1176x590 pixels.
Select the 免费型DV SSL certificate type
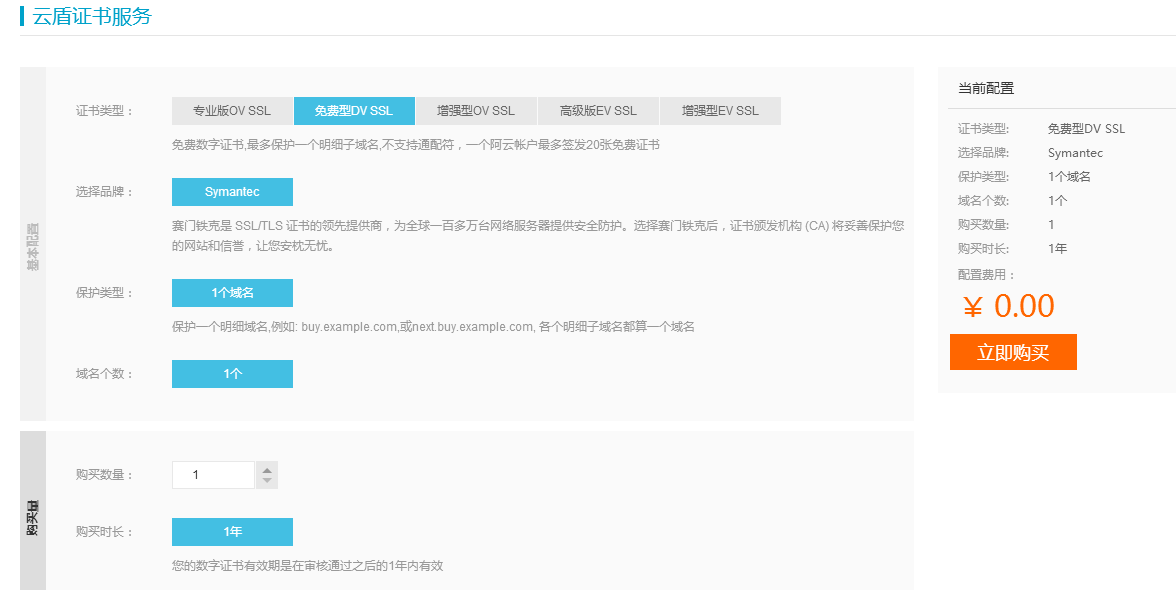(x=354, y=111)
